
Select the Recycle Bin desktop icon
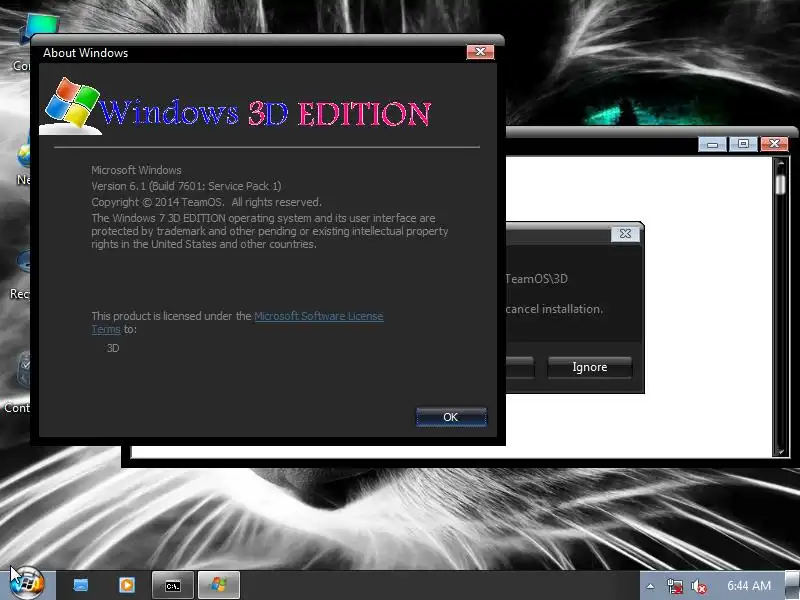click(x=20, y=276)
